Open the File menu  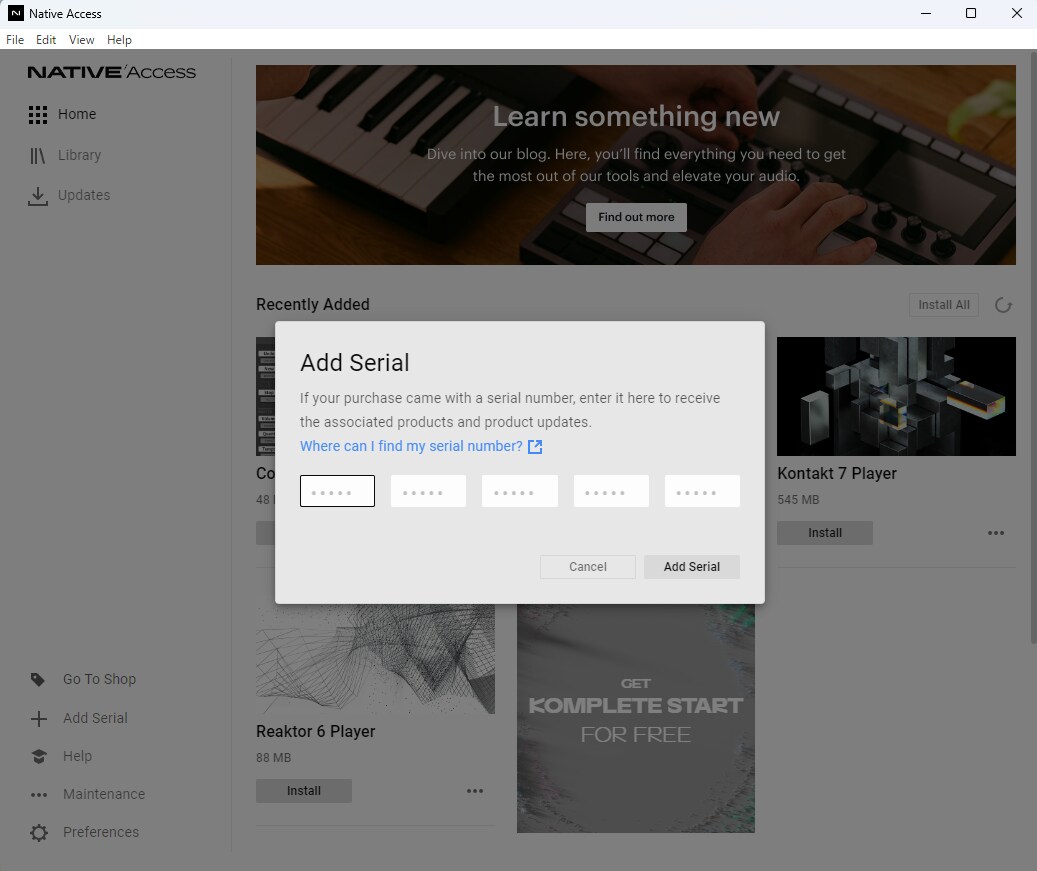pyautogui.click(x=15, y=40)
